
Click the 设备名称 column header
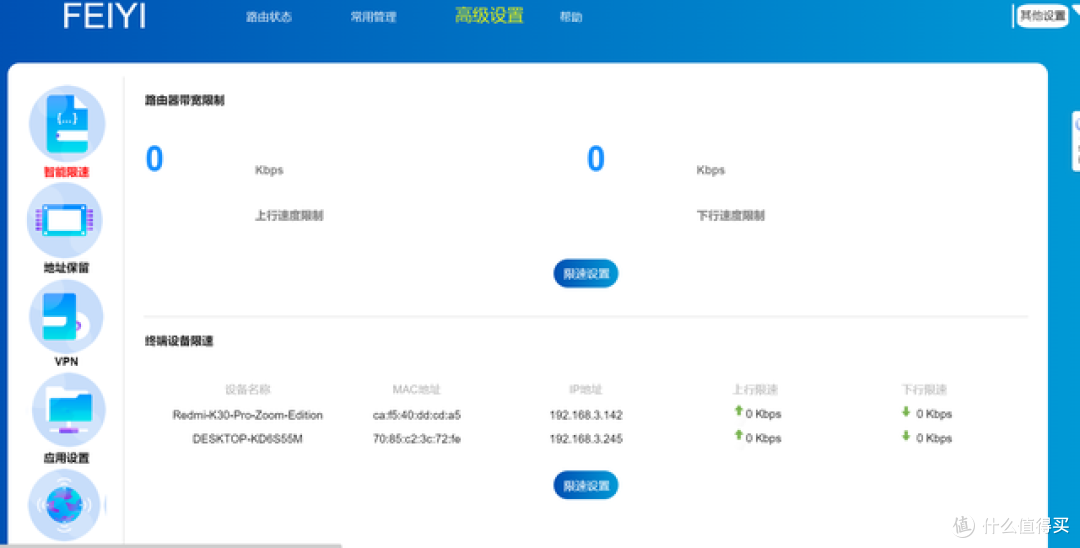(x=247, y=390)
